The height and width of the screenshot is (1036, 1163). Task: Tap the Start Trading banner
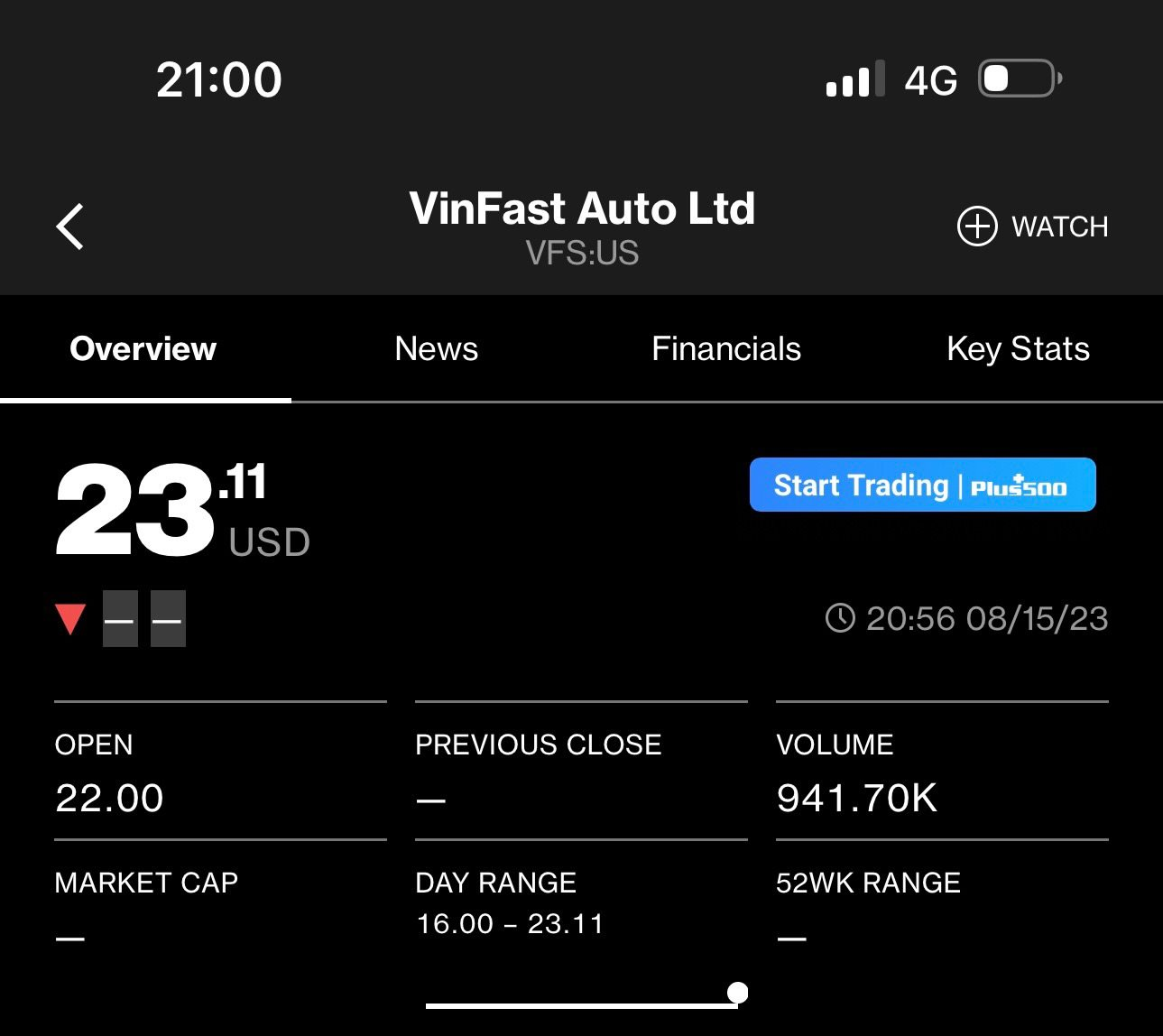[x=922, y=485]
